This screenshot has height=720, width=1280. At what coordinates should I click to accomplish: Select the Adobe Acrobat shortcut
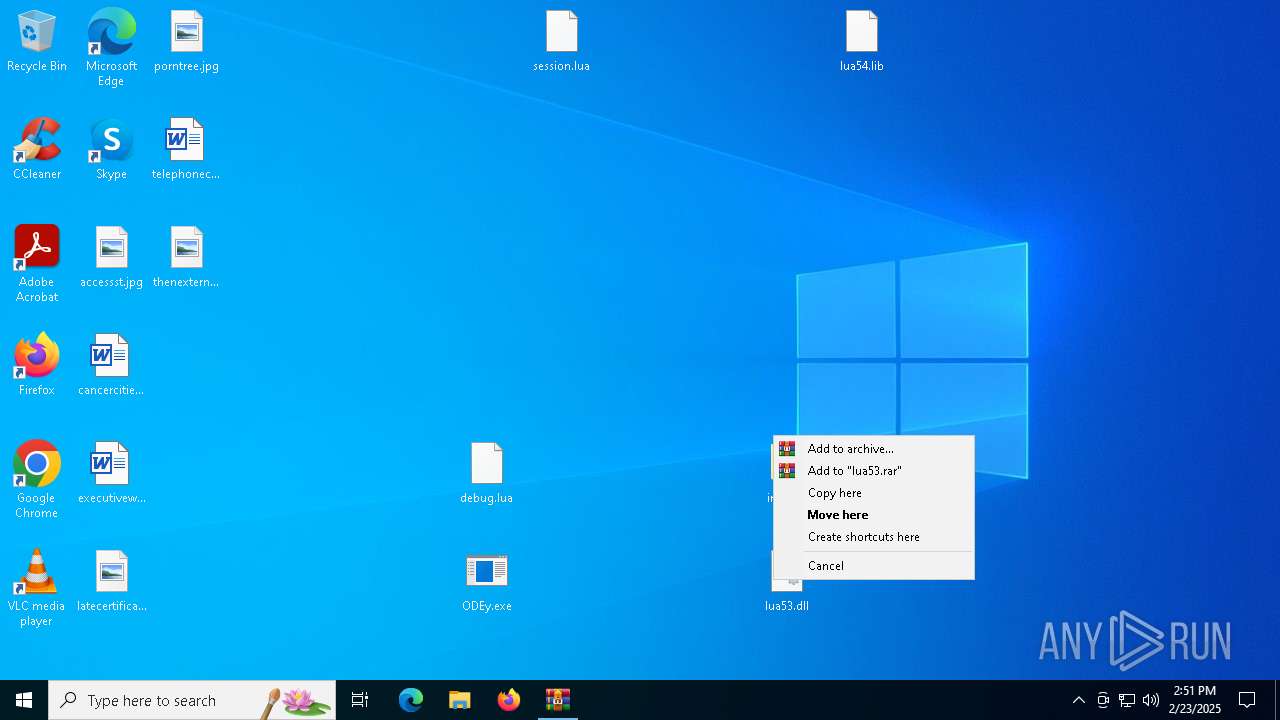pos(37,264)
